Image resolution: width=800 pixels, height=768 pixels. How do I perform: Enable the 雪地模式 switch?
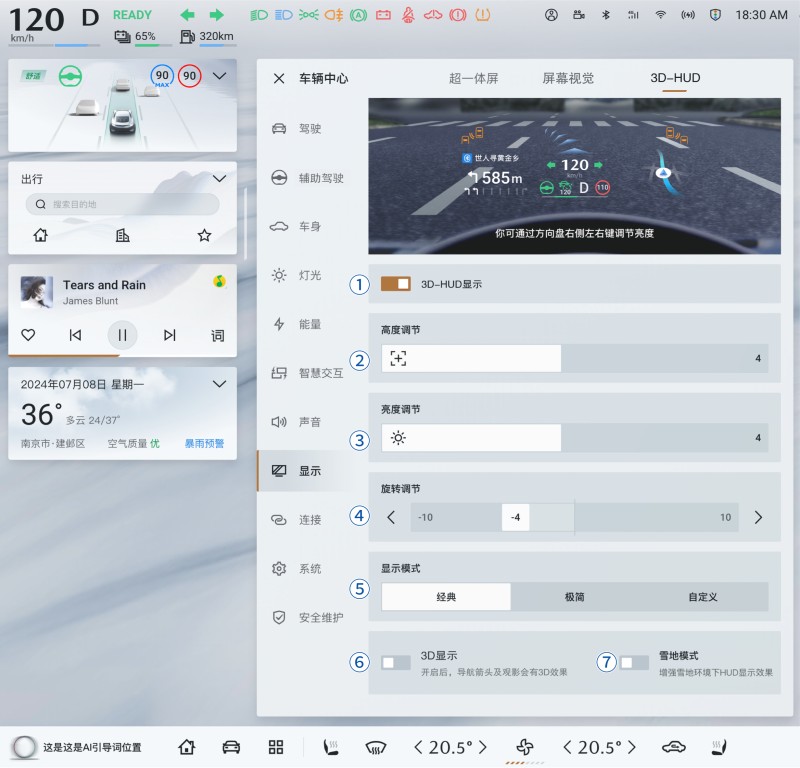634,662
